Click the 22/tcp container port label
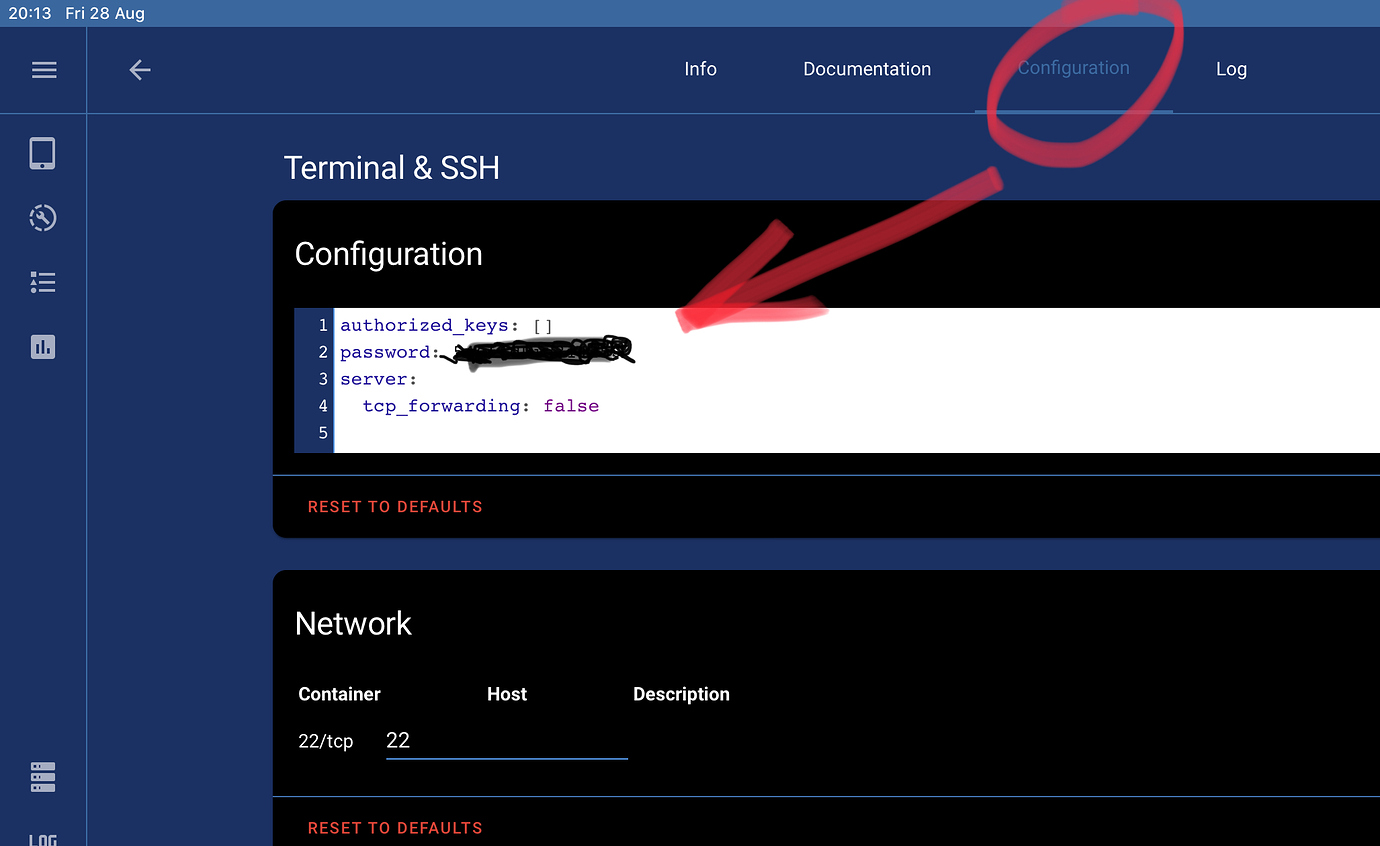The height and width of the screenshot is (846, 1380). click(x=326, y=741)
